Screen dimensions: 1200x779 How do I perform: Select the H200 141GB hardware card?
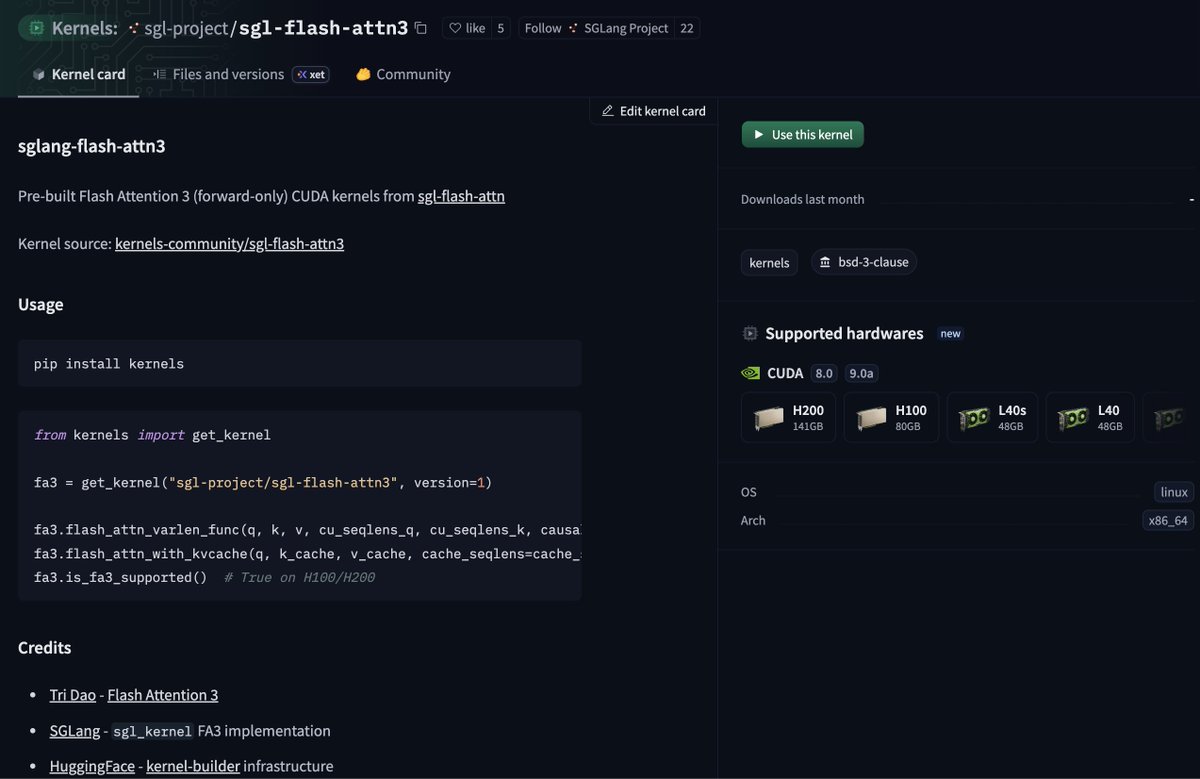click(x=788, y=417)
